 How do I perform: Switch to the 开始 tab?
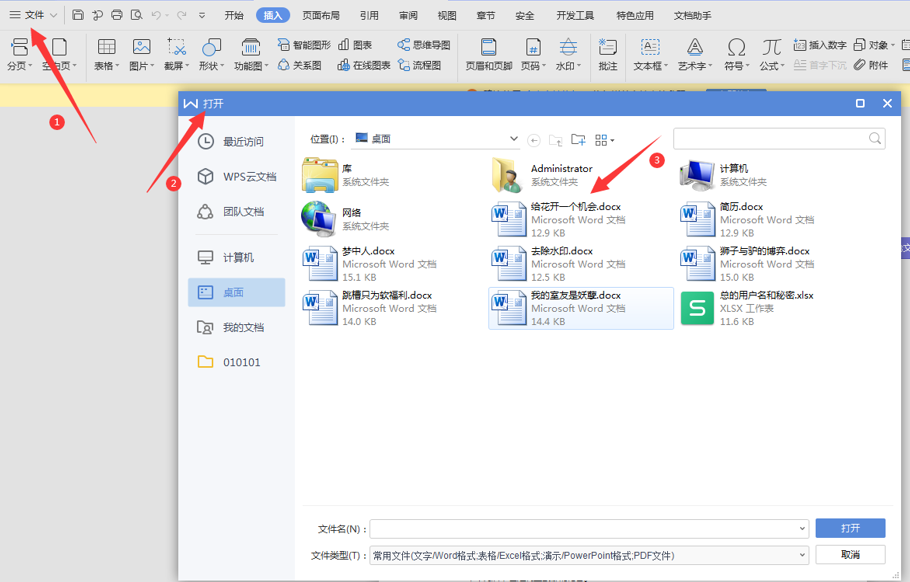click(234, 16)
